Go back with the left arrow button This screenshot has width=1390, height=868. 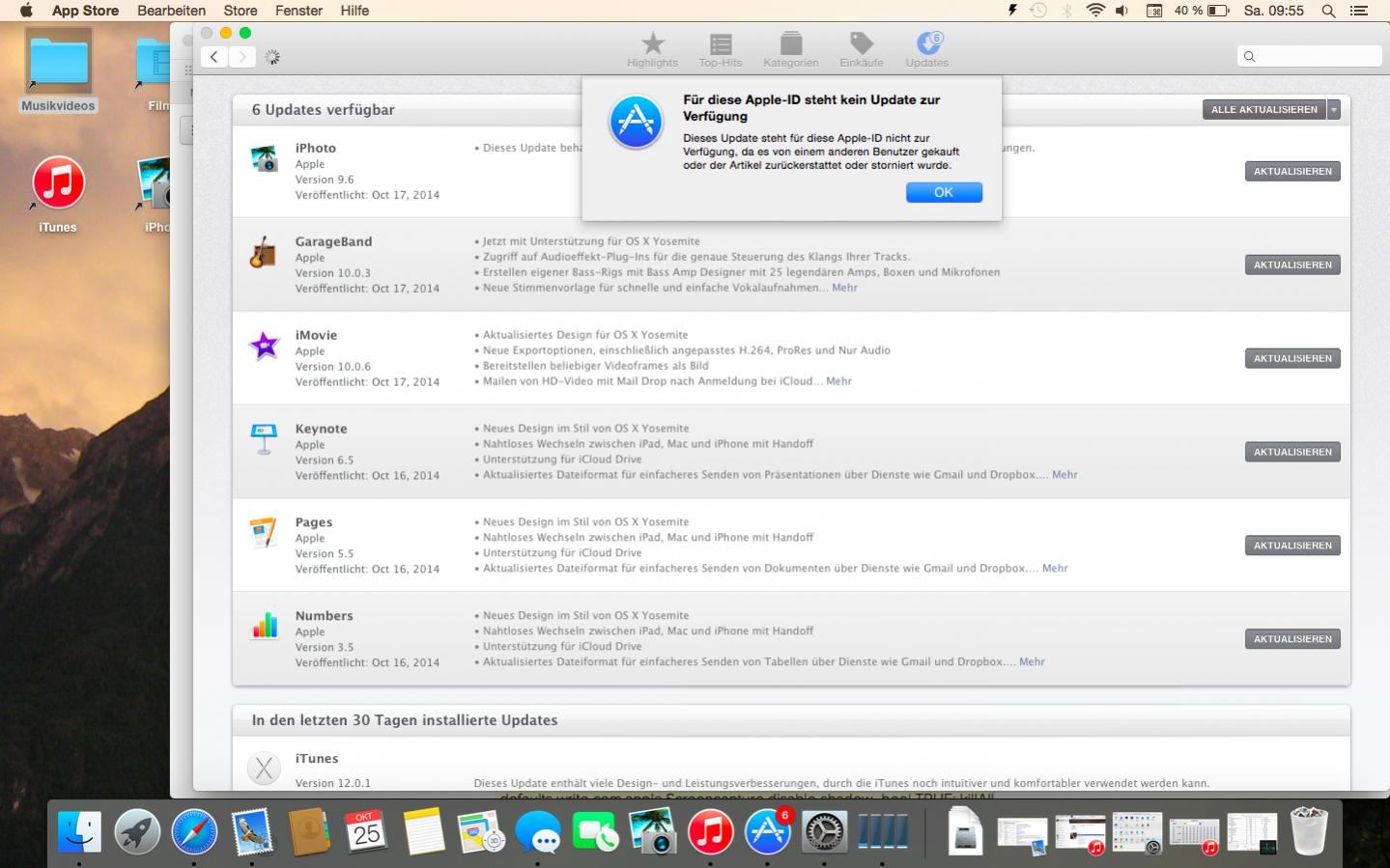(x=214, y=57)
